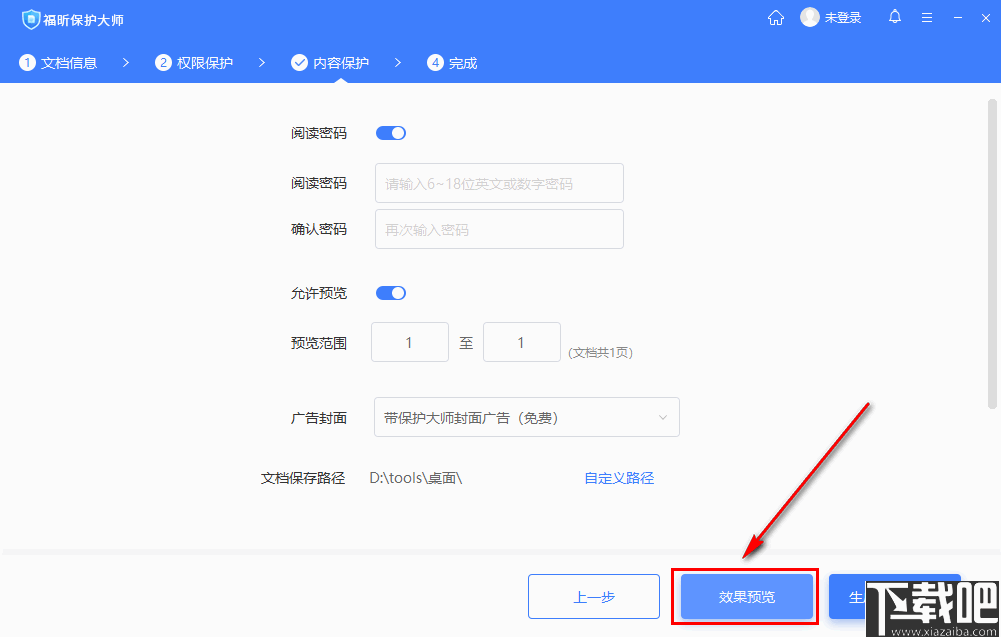Open the hamburger menu icon

pyautogui.click(x=926, y=17)
